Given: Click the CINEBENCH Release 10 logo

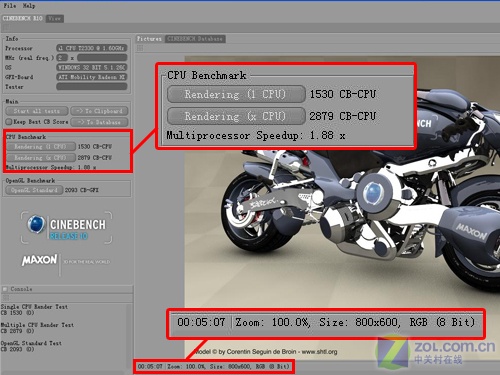Looking at the screenshot, I should 67,227.
